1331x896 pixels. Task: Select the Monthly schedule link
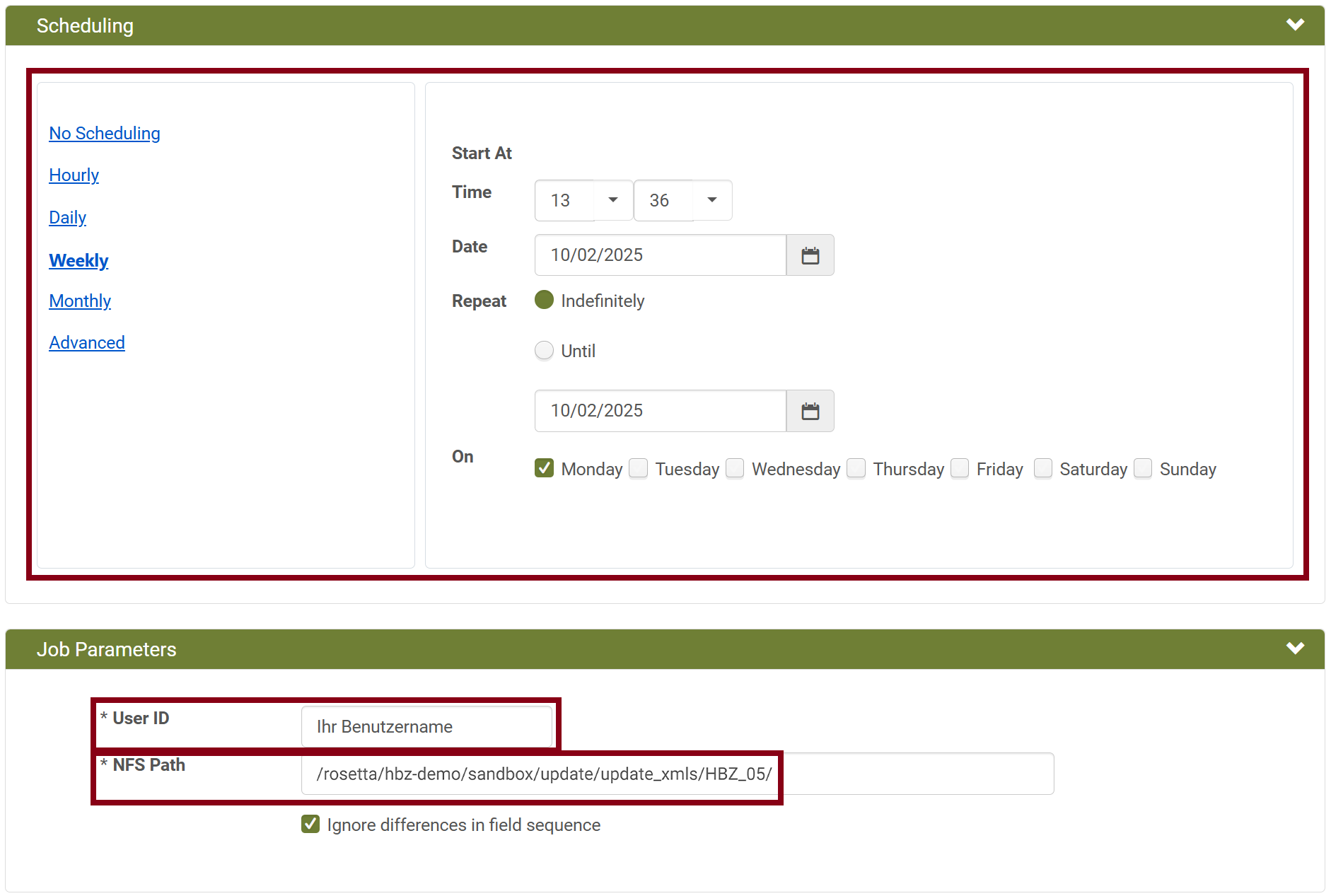pos(80,301)
